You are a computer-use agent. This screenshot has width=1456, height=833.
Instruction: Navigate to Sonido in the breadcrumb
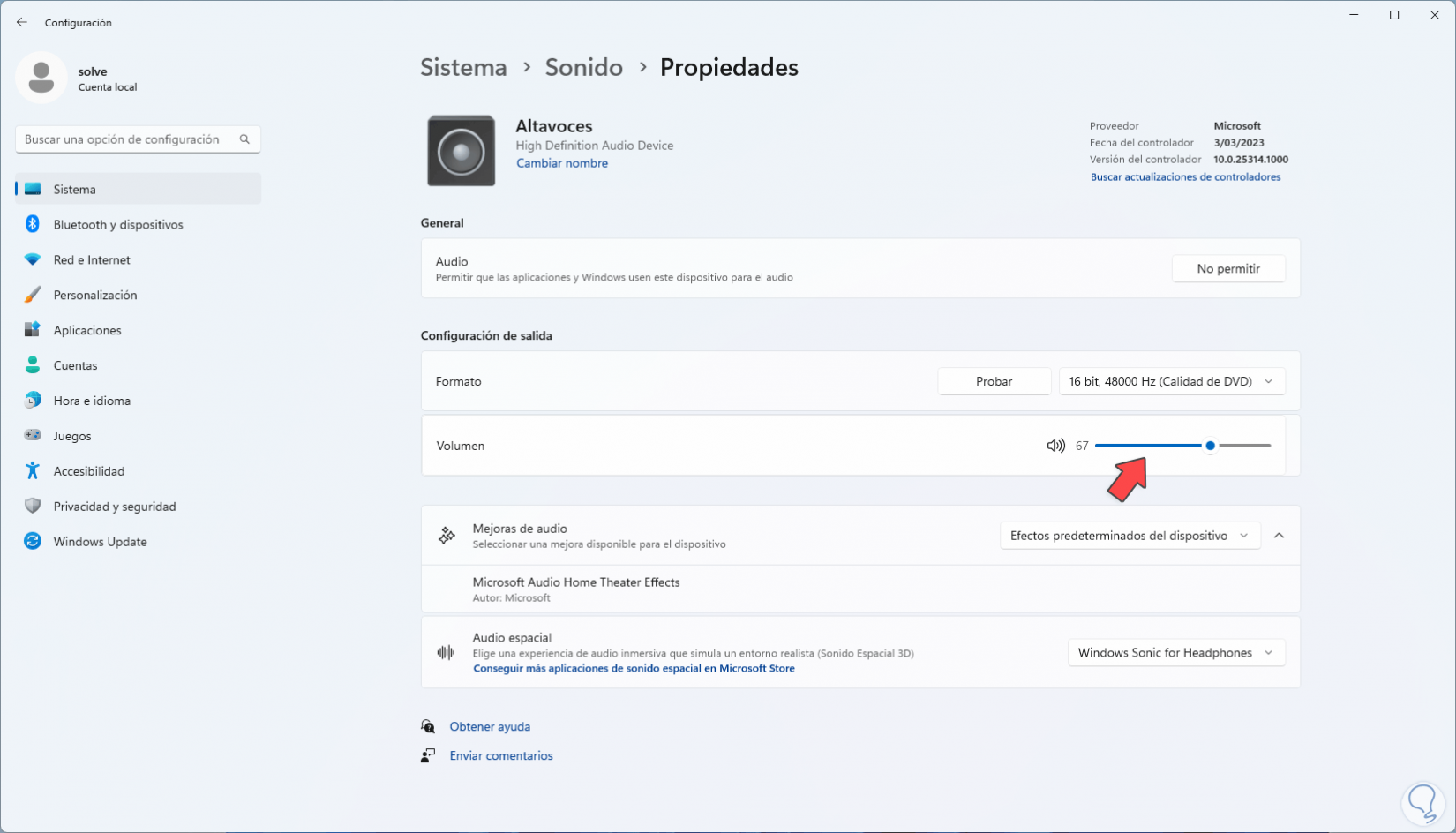point(583,67)
